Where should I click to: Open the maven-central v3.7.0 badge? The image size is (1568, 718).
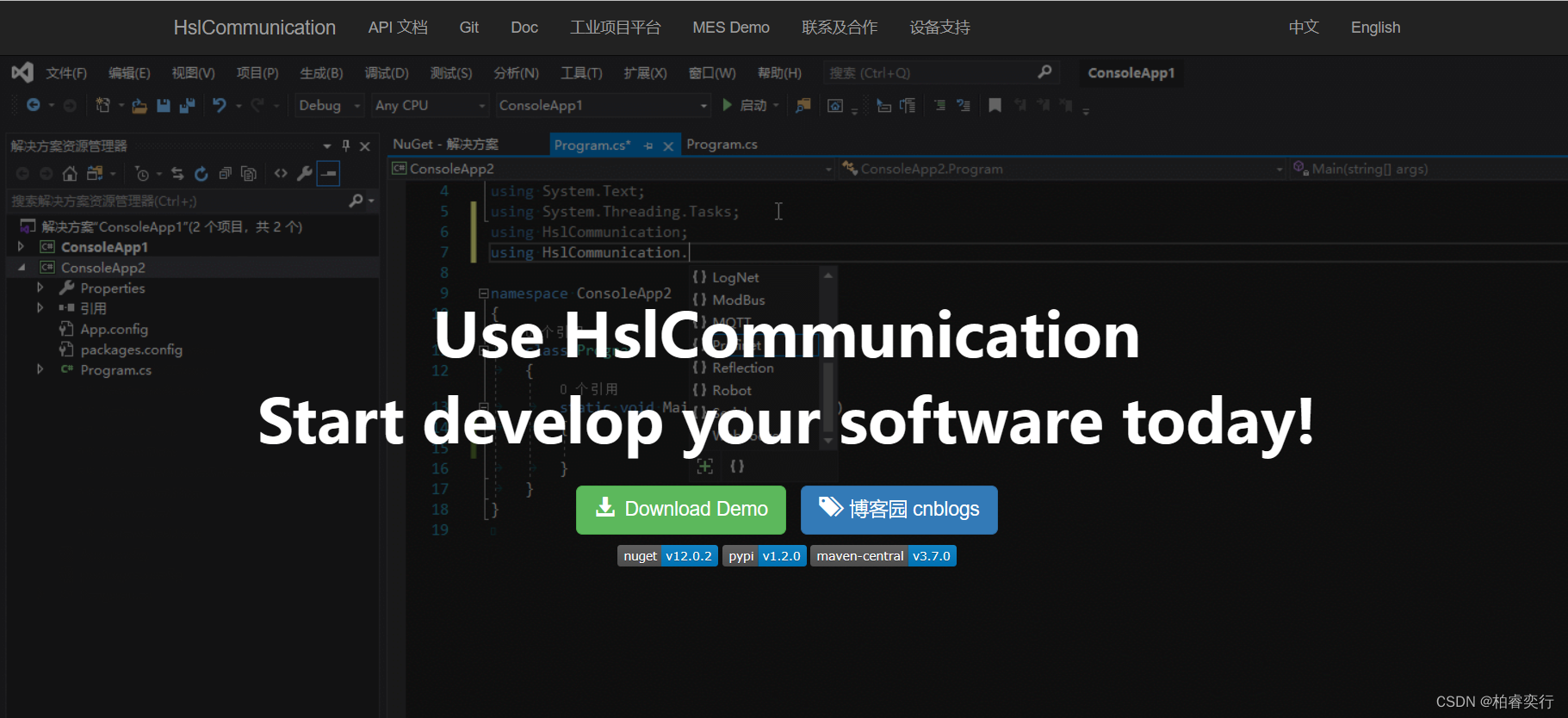tap(883, 556)
